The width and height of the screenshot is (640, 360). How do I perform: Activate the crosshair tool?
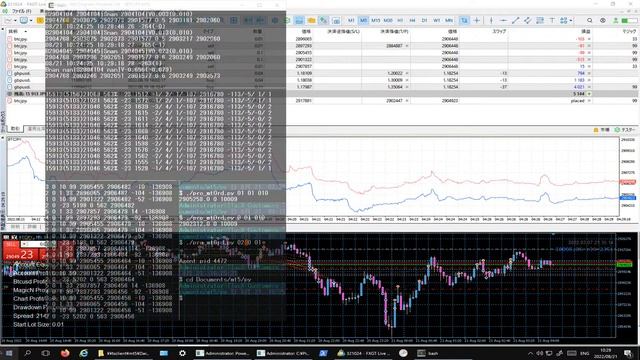[476, 20]
